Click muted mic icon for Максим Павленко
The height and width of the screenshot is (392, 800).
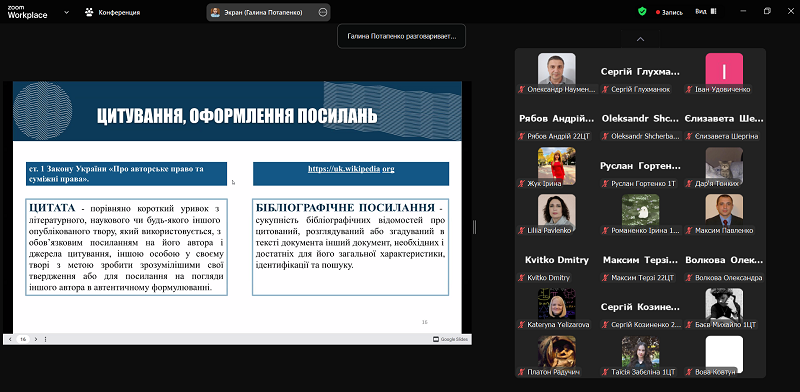coord(689,231)
